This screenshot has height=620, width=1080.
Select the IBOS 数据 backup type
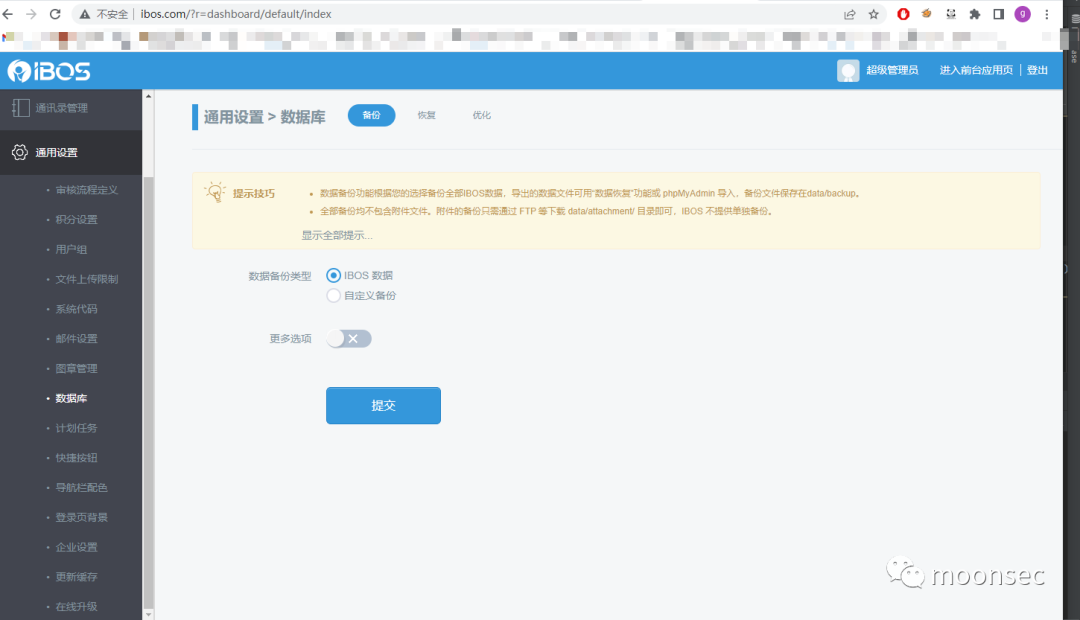coord(334,276)
